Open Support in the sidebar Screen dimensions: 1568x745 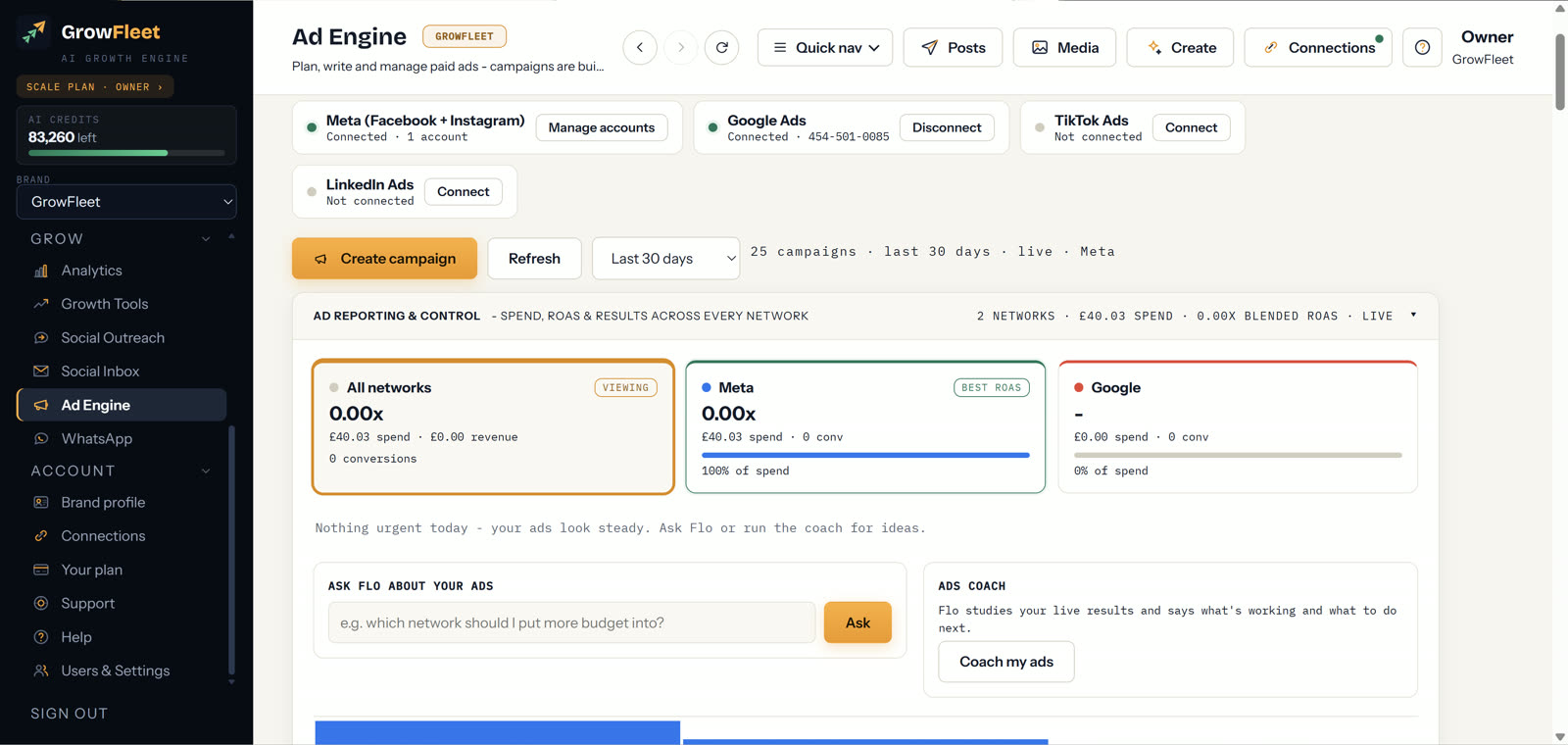pos(87,604)
